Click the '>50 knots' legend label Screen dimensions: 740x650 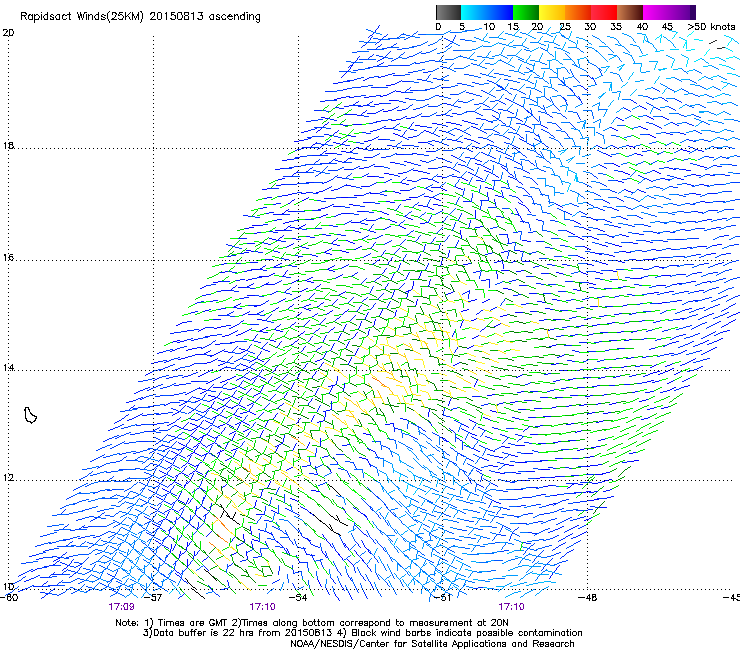click(x=711, y=27)
